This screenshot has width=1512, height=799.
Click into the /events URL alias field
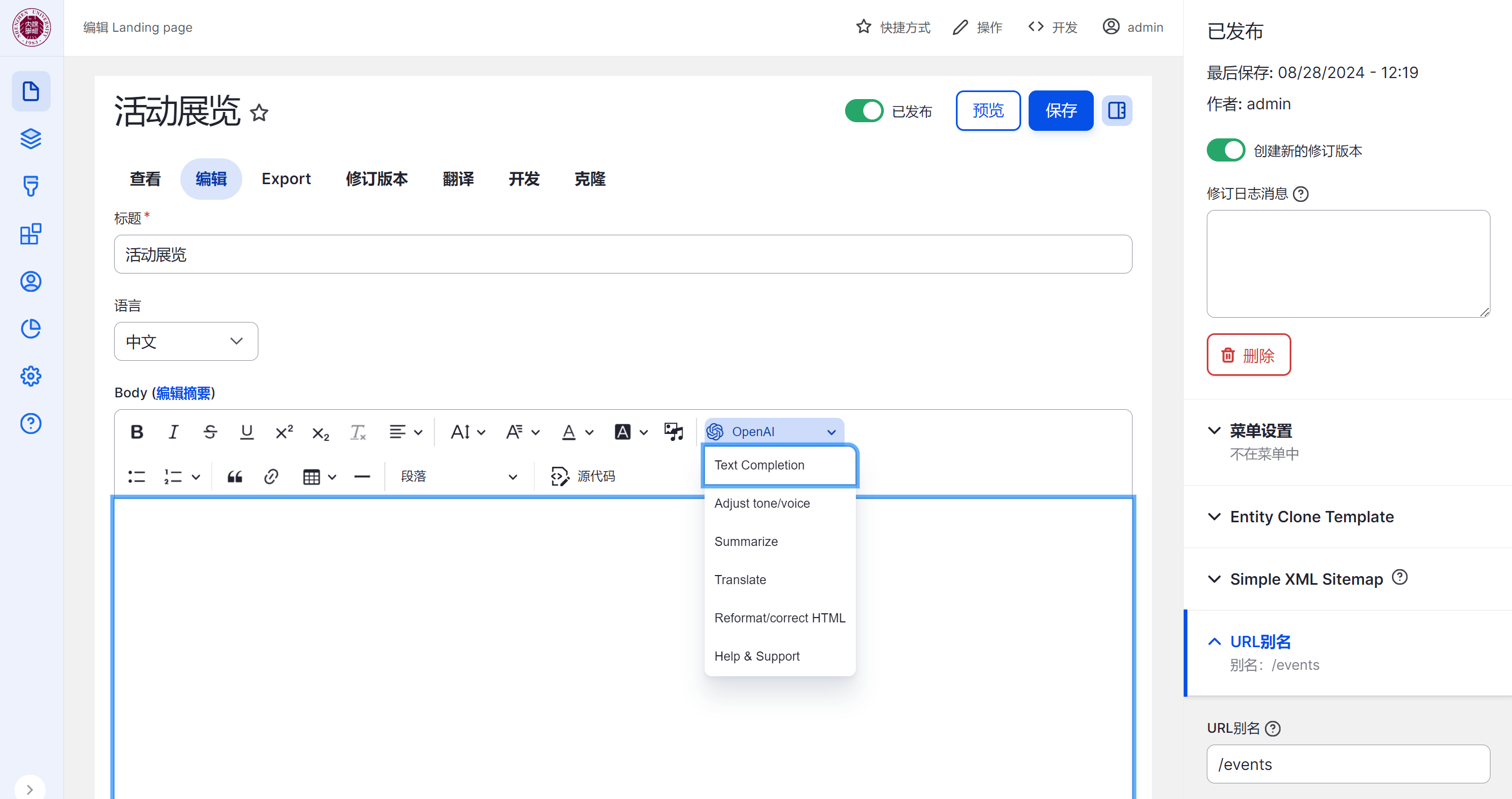(1348, 765)
